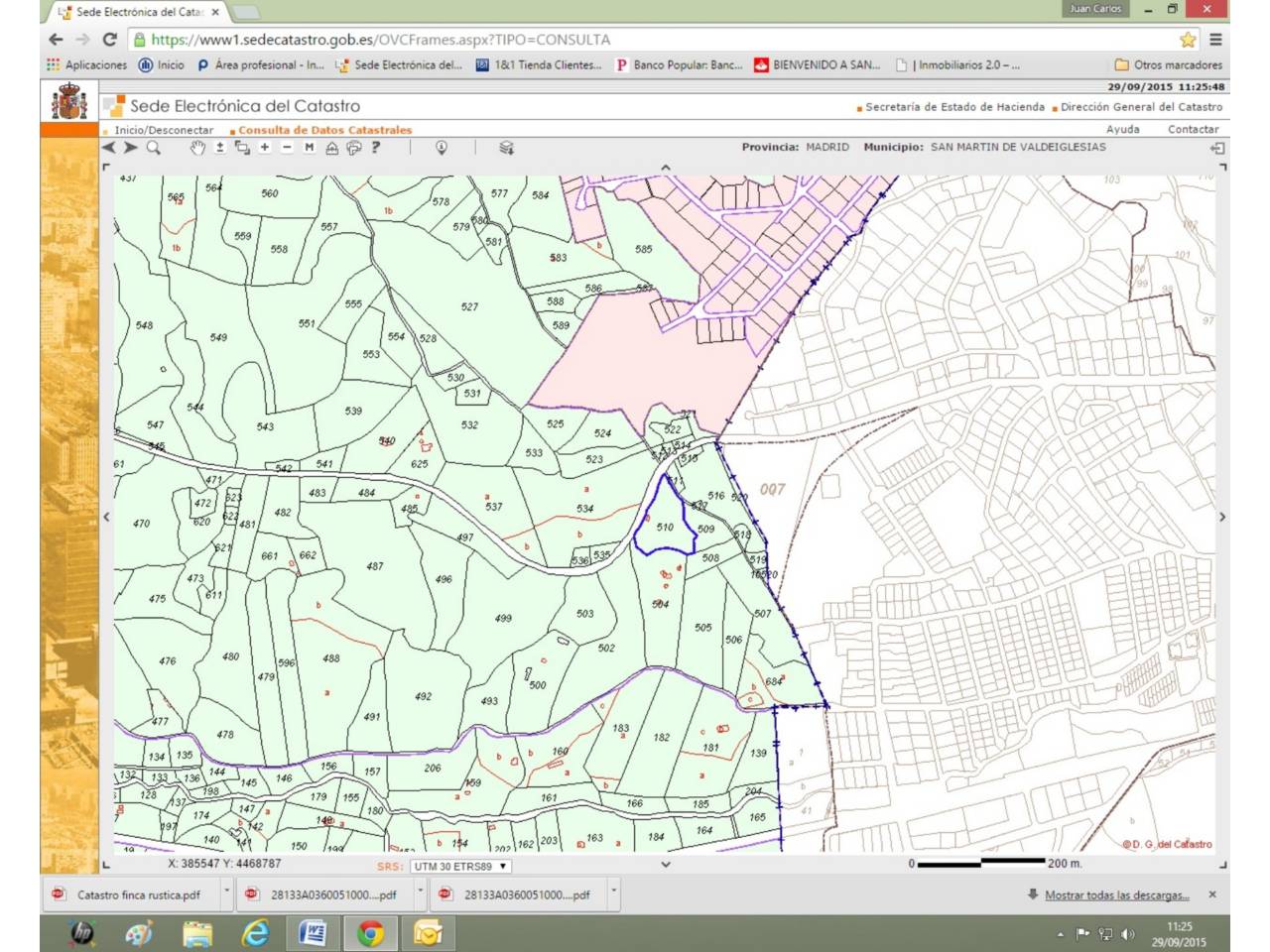This screenshot has height=952, width=1270.
Task: Click Juan Carlos profile button
Action: [x=1095, y=9]
